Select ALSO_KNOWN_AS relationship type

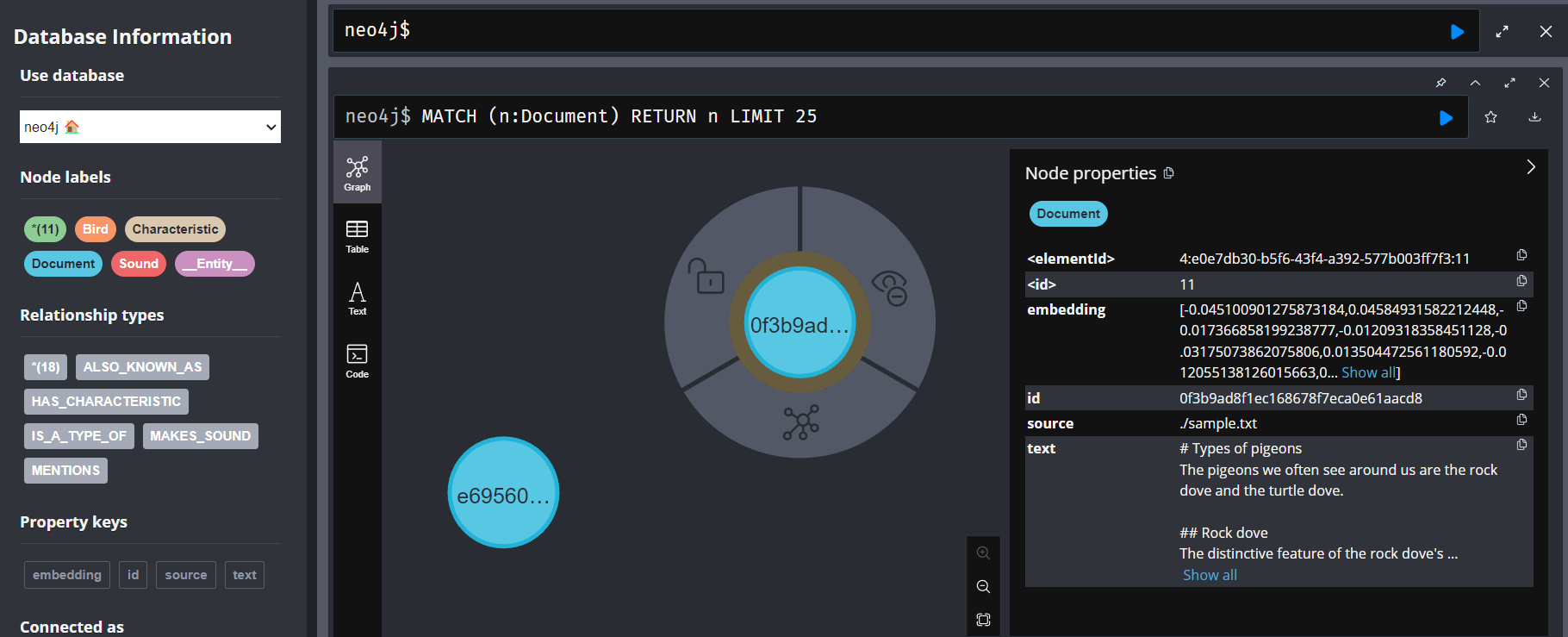[142, 367]
